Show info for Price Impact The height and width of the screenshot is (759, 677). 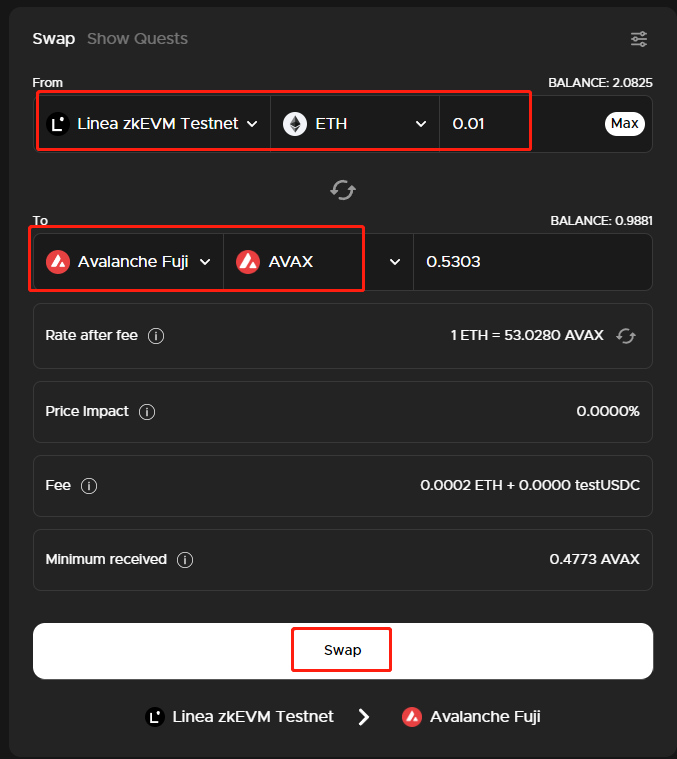click(x=147, y=412)
